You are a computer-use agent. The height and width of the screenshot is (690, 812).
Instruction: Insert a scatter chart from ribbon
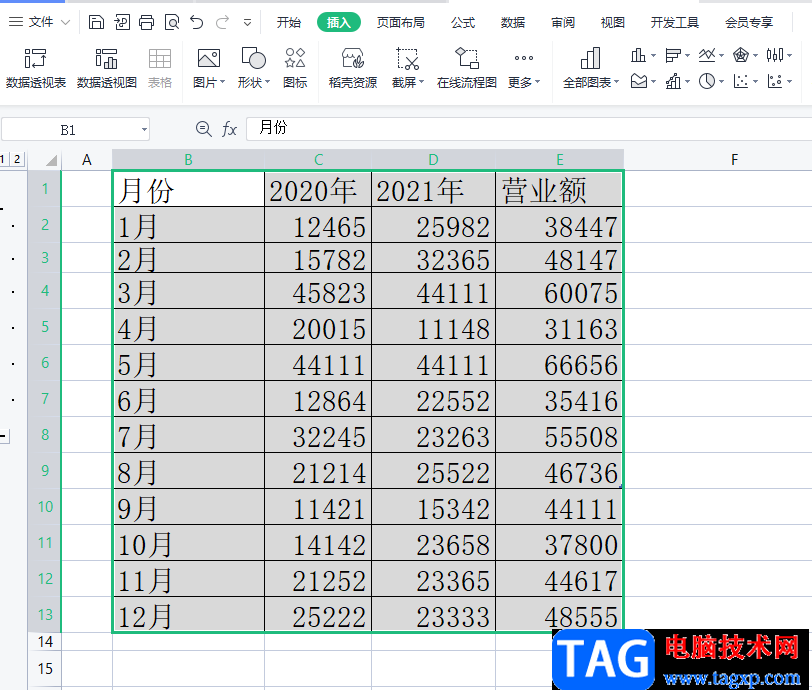741,81
